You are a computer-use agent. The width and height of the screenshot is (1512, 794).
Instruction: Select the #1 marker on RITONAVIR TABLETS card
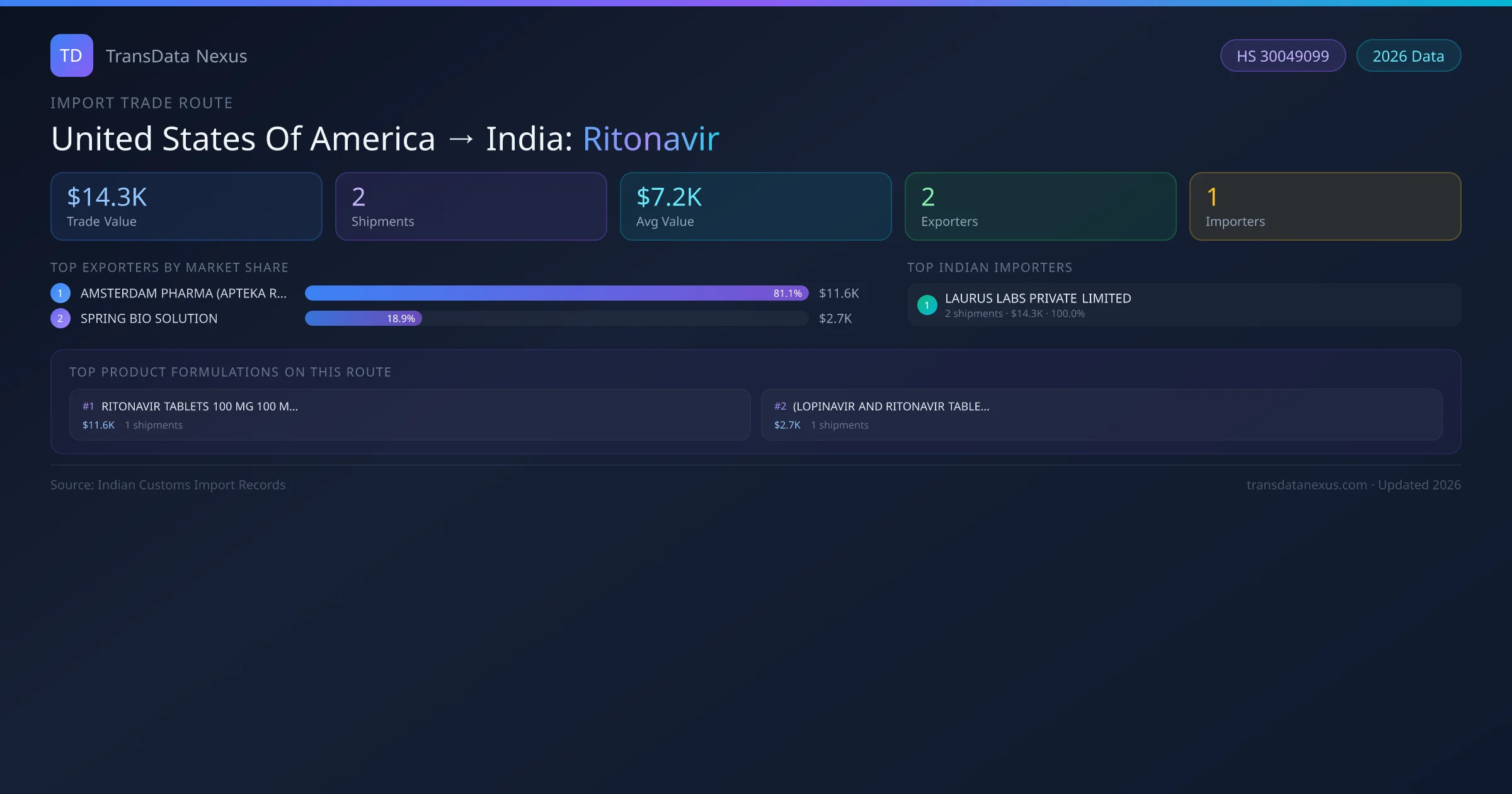pyautogui.click(x=88, y=406)
